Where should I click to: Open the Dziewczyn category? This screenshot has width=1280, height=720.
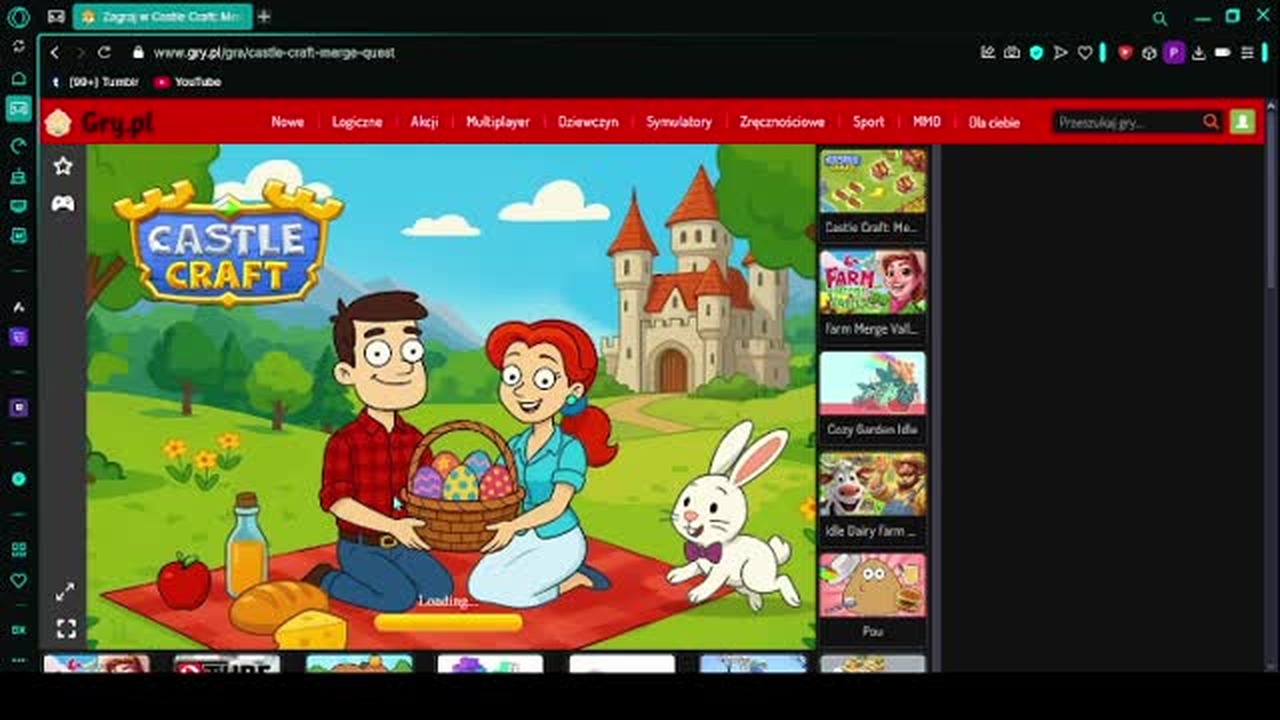(588, 122)
